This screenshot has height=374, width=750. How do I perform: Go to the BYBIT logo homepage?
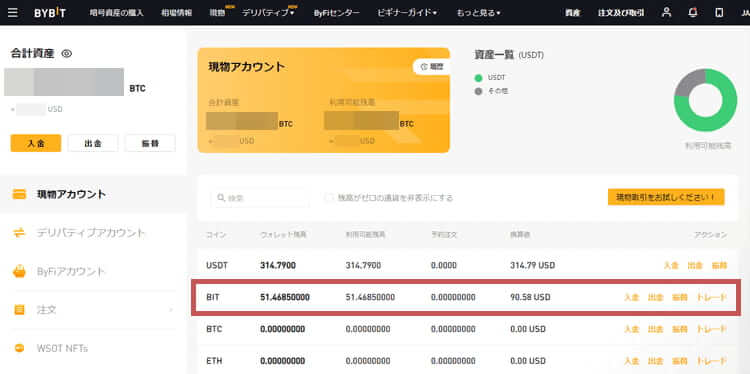pyautogui.click(x=50, y=13)
